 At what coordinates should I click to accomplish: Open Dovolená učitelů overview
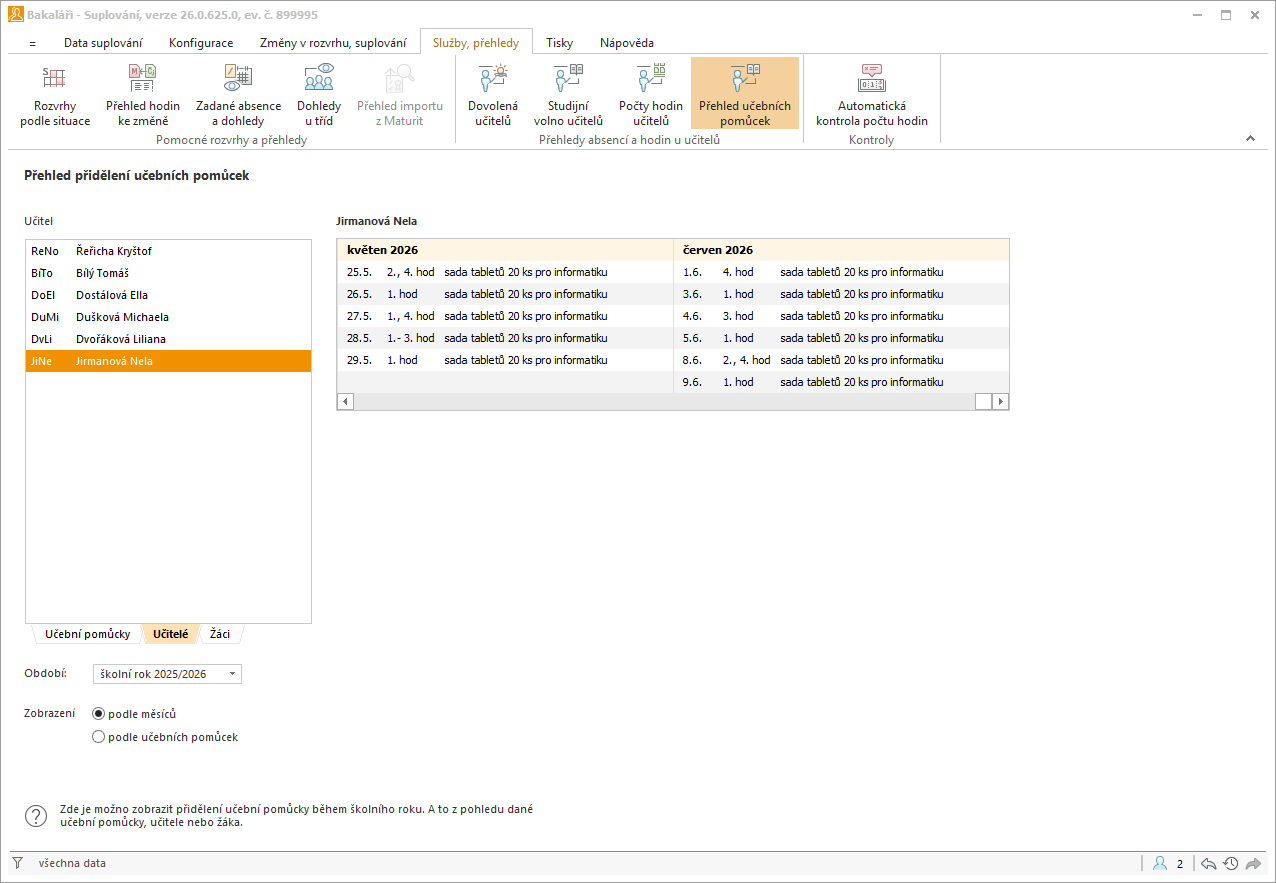coord(493,94)
